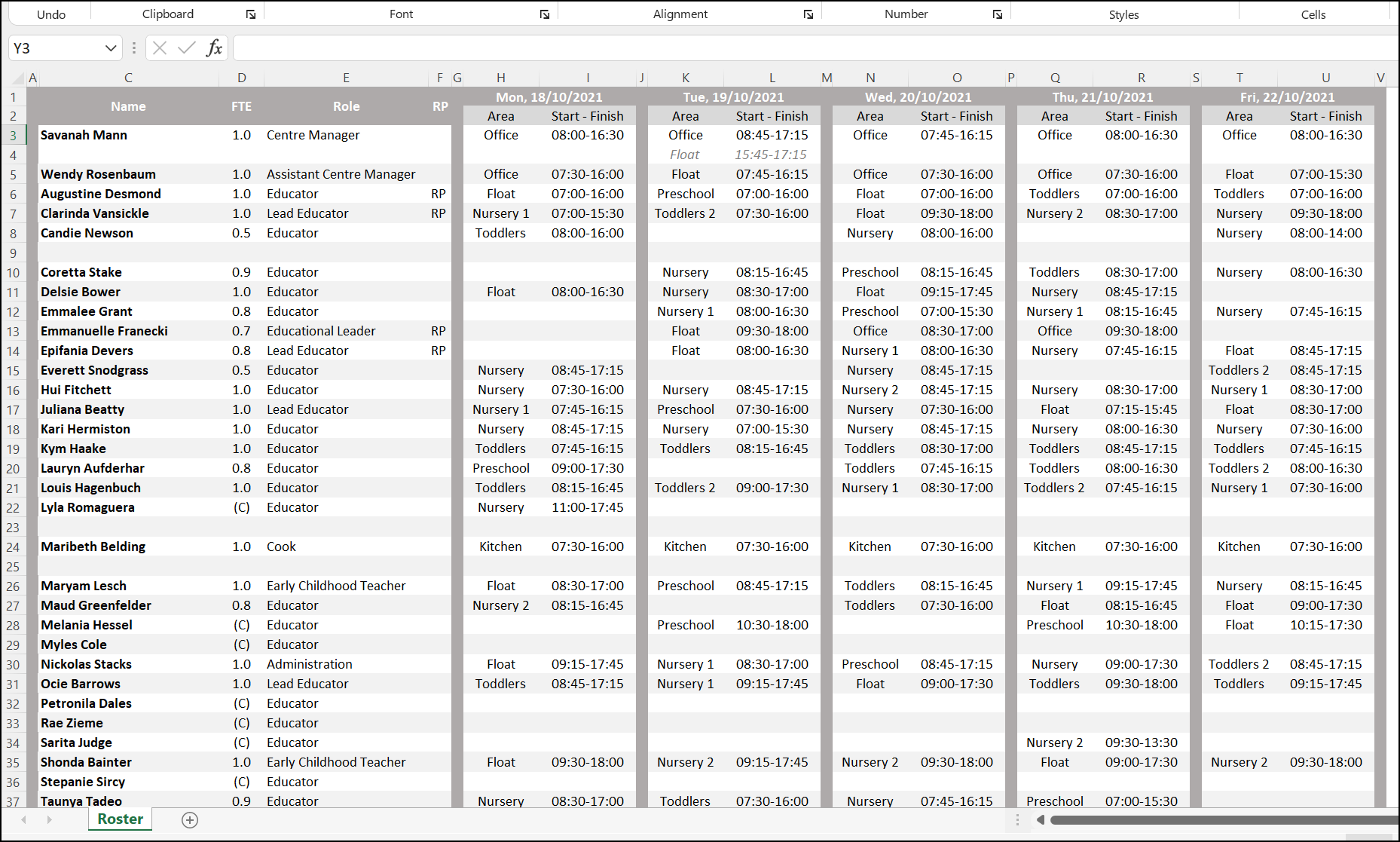The height and width of the screenshot is (842, 1400).
Task: Select column E header
Action: pos(346,78)
